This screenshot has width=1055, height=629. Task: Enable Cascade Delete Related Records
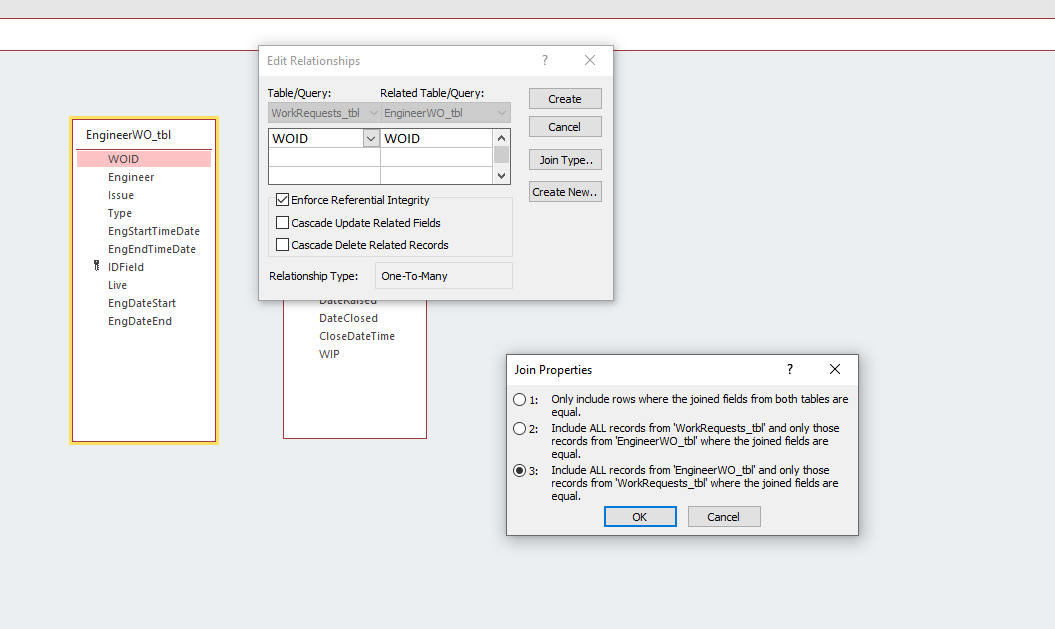point(283,245)
